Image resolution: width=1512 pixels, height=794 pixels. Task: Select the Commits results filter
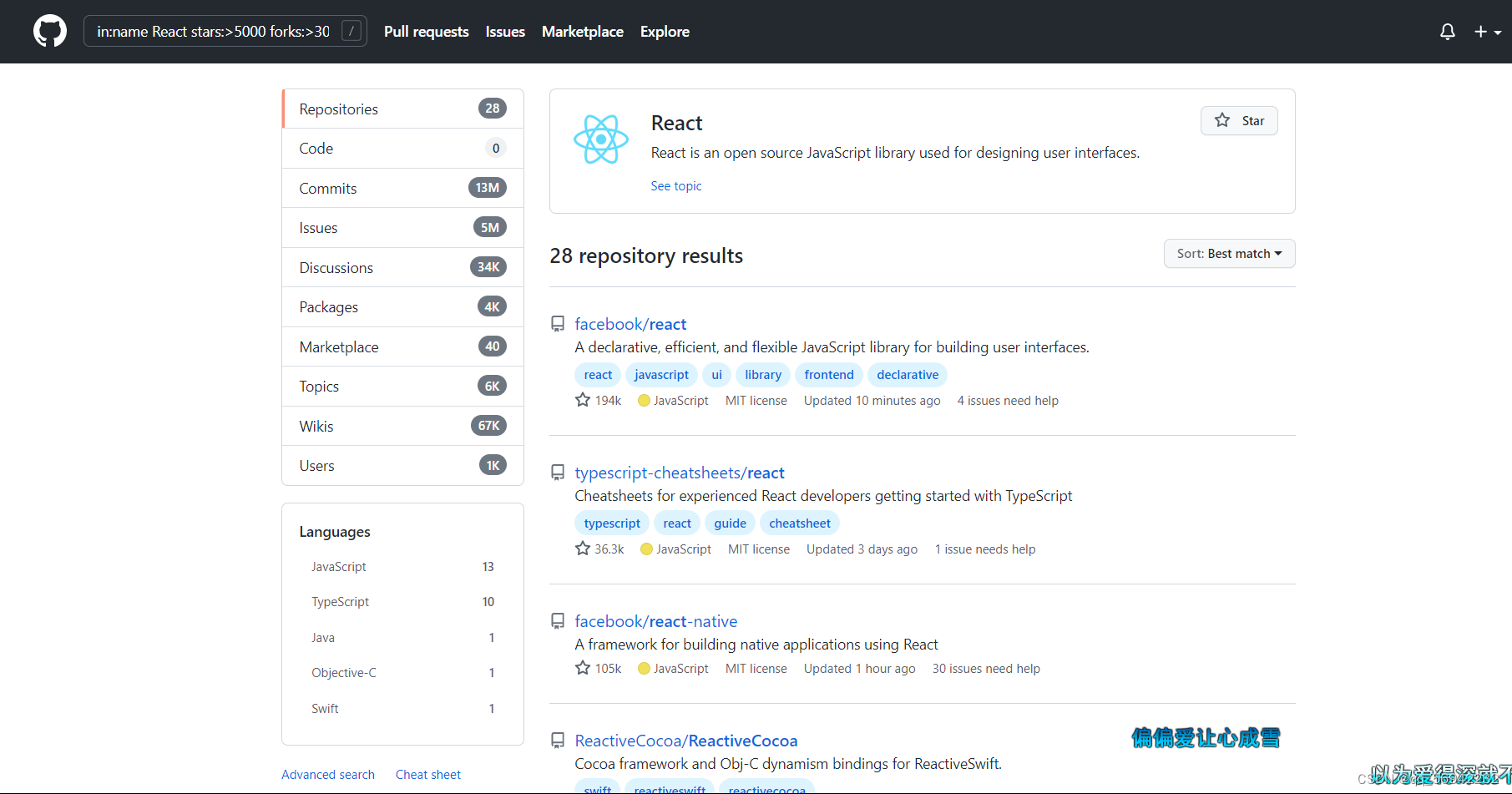403,188
